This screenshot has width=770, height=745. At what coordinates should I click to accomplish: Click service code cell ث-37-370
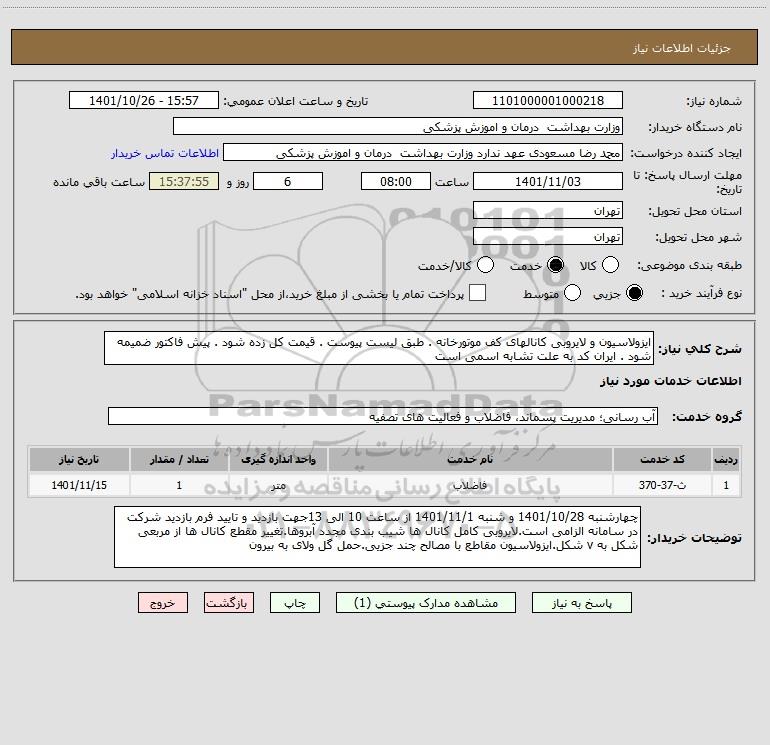662,485
